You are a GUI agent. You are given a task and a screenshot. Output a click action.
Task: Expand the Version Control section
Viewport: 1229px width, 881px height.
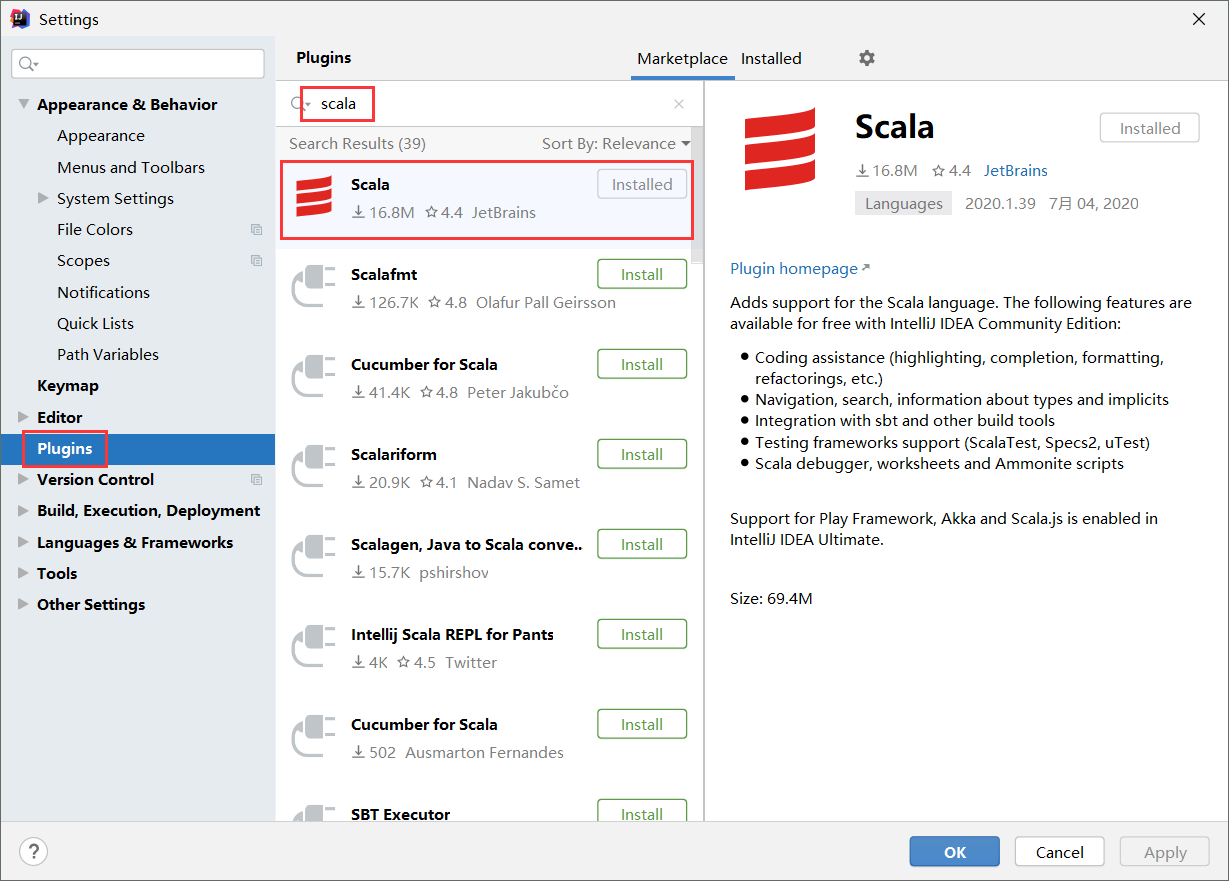24,480
